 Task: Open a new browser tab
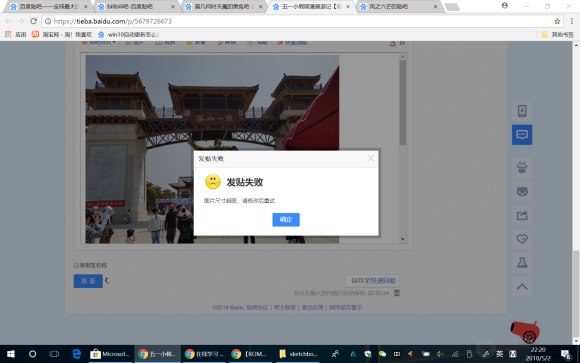point(452,7)
